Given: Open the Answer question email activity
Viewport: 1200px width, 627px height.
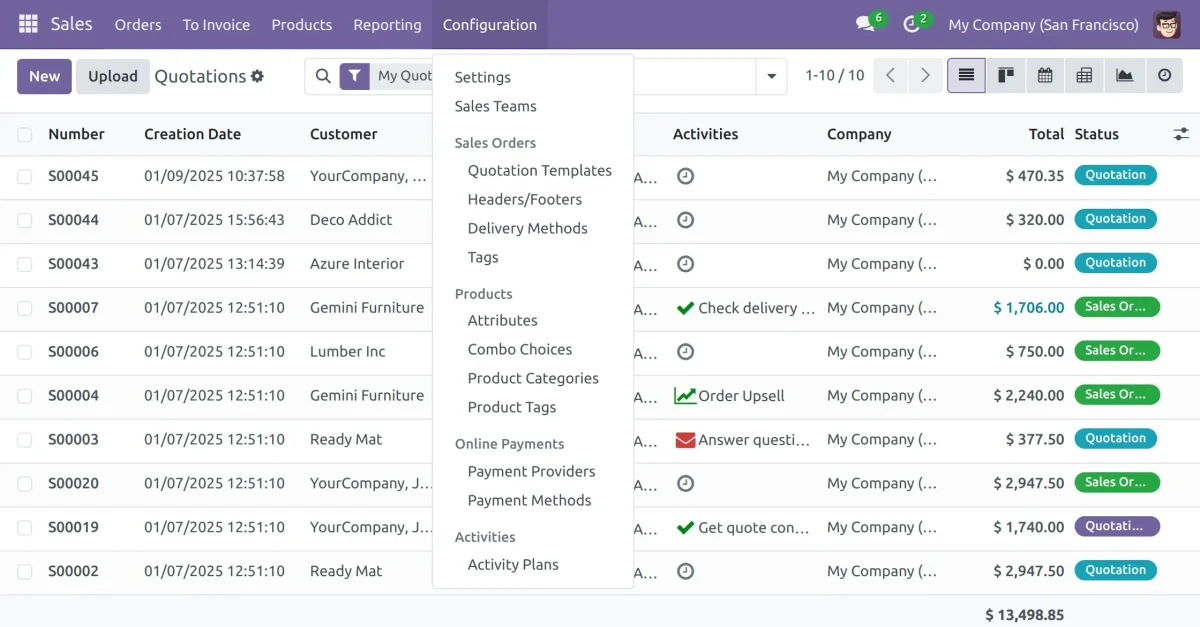Looking at the screenshot, I should click(x=742, y=439).
